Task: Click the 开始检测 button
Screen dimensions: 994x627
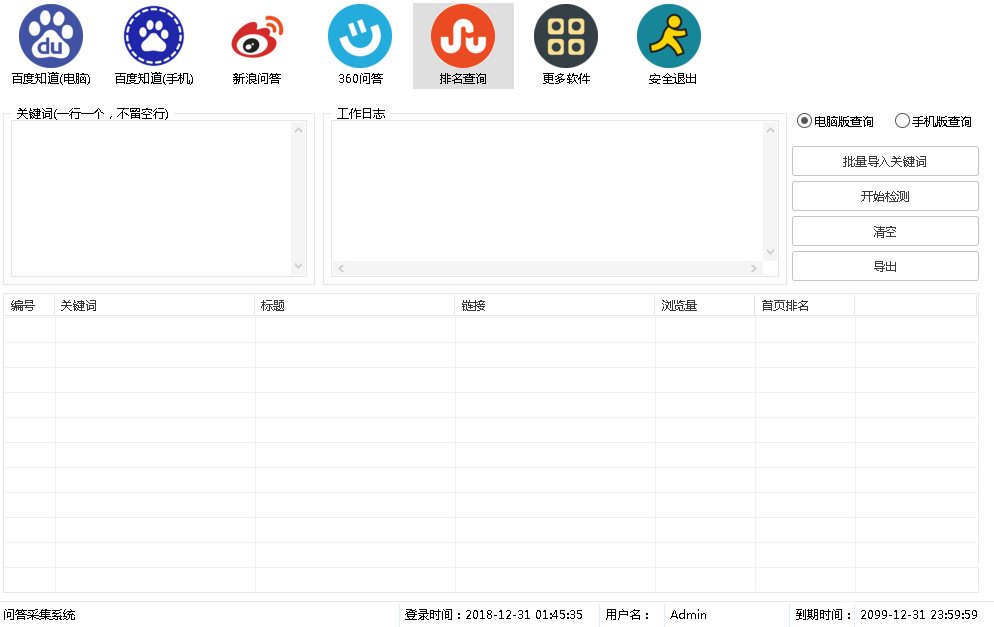Action: 885,196
